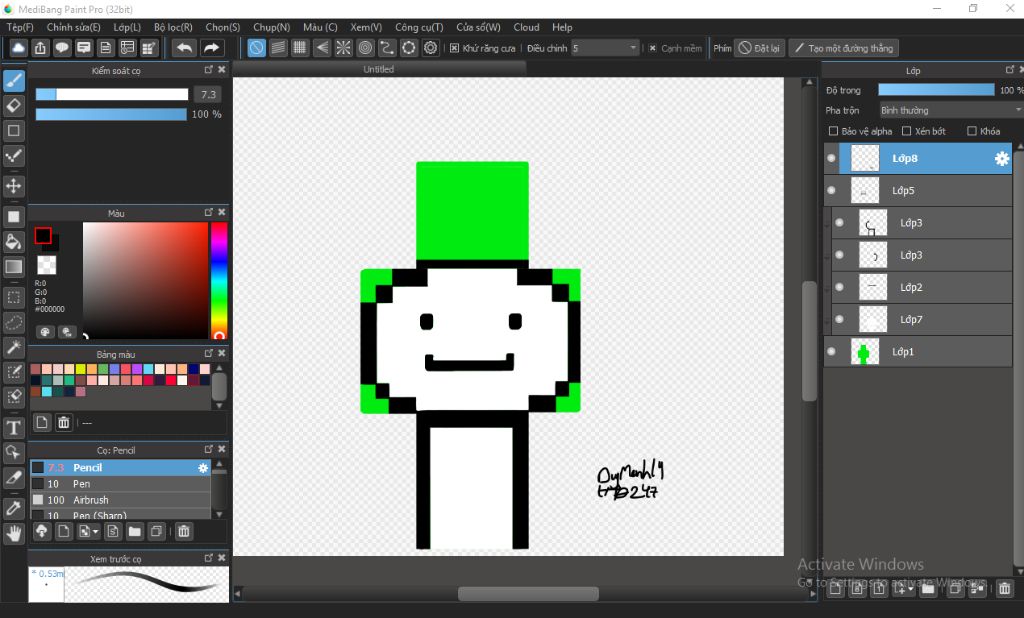Delete layer using trash icon in layer panel
This screenshot has width=1024, height=618.
pyautogui.click(x=1004, y=589)
